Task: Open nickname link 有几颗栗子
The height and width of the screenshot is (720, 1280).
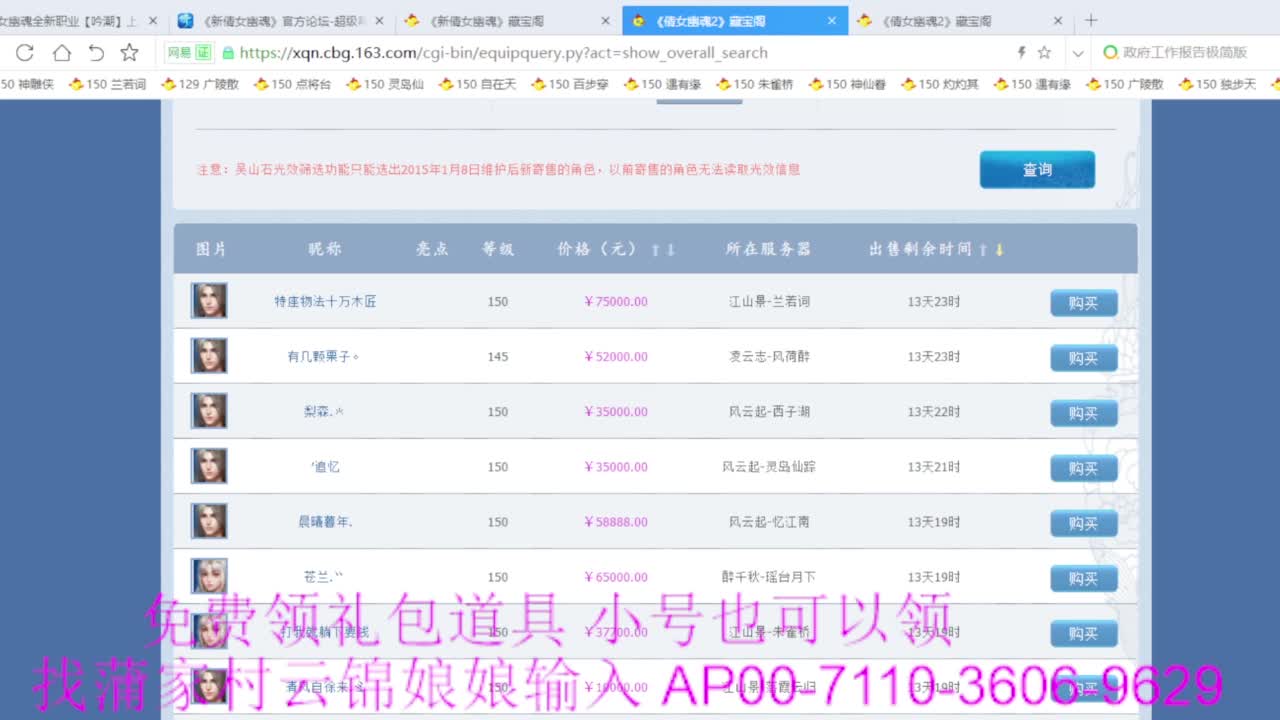Action: 323,356
